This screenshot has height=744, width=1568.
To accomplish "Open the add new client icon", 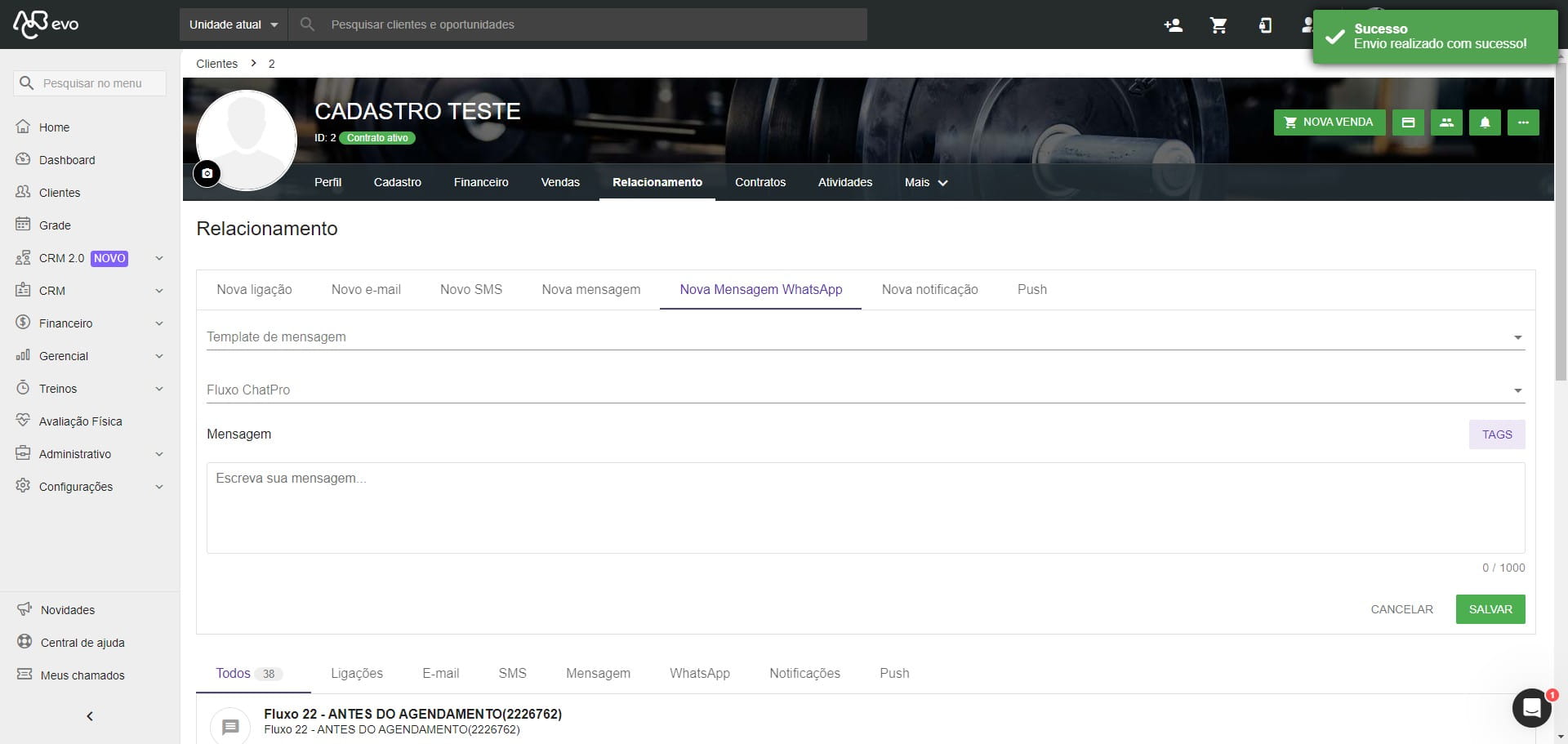I will pos(1173,25).
